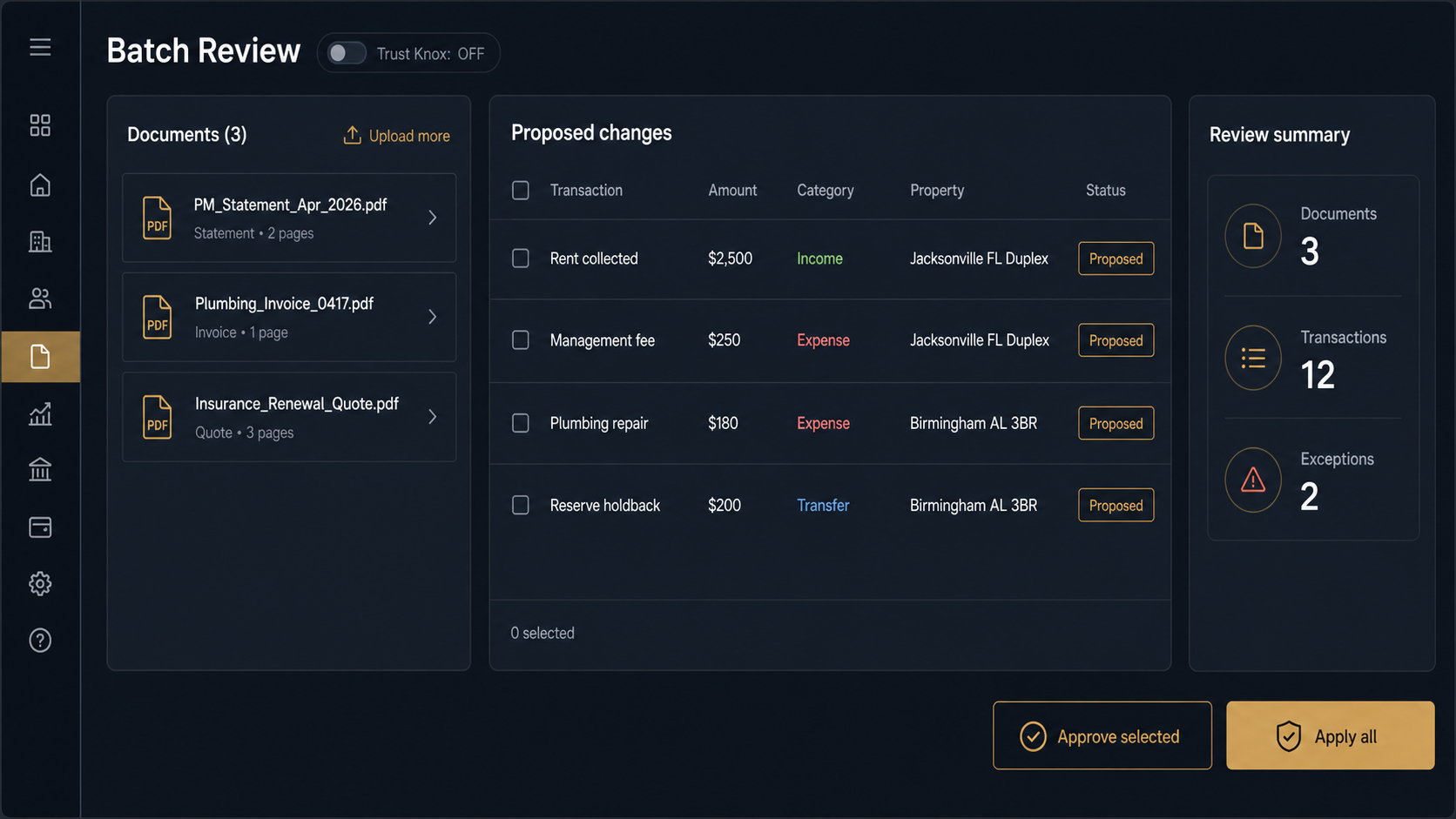
Task: Click the Status column header
Action: pos(1106,190)
